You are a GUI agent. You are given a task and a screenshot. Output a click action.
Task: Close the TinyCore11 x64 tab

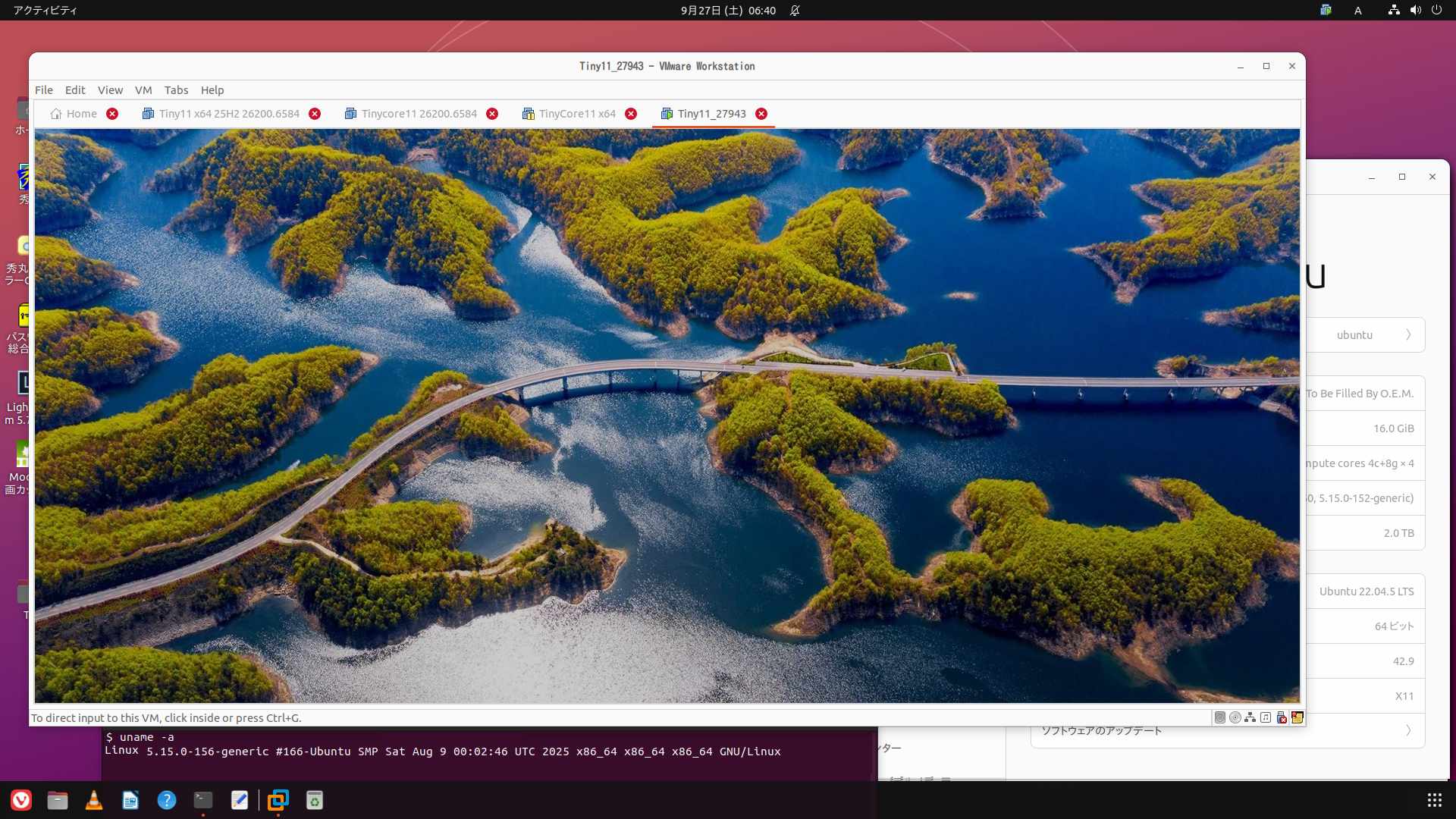pyautogui.click(x=631, y=114)
